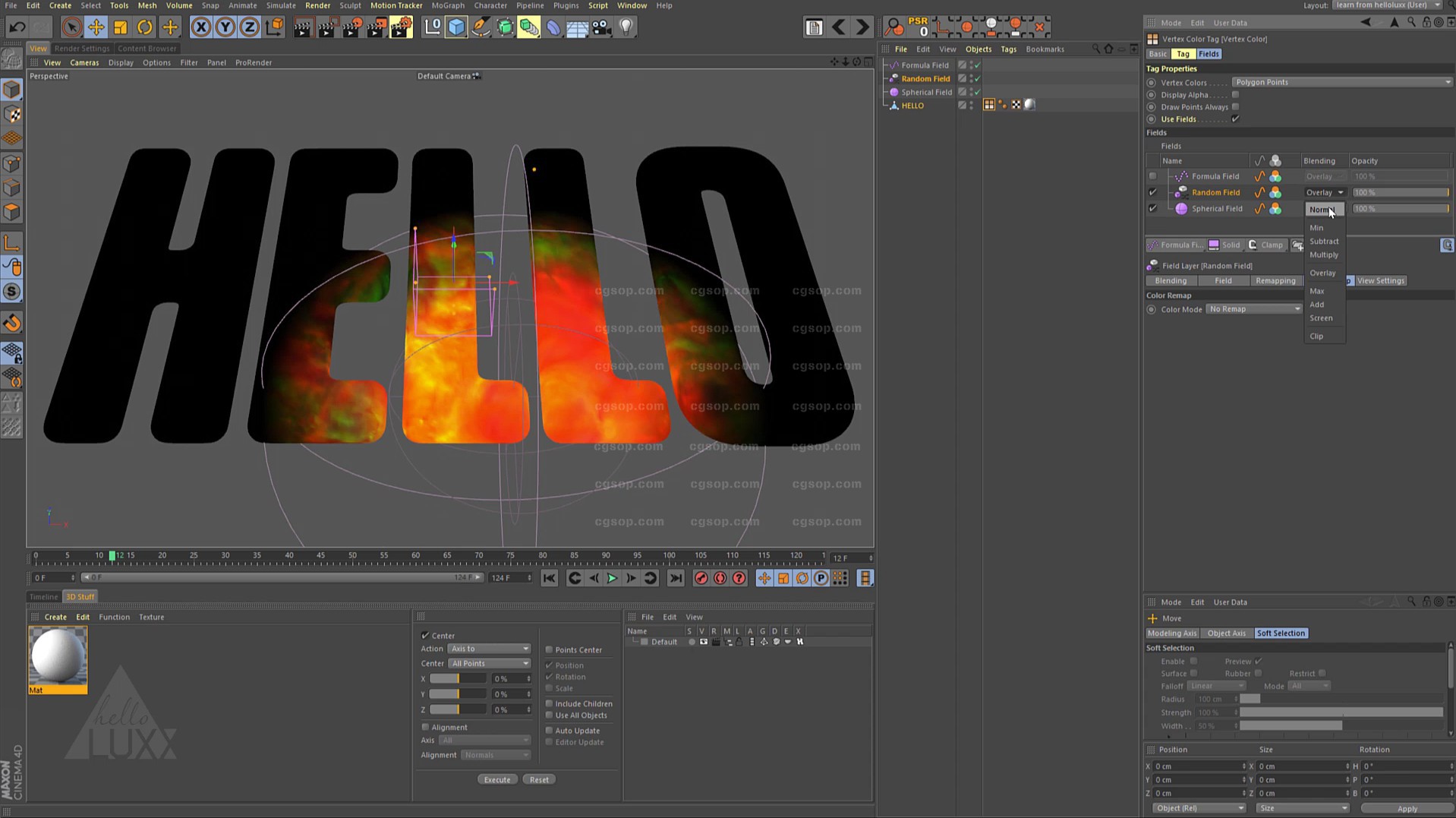Open the Vertex Colors Polygon Points dropdown
Image resolution: width=1456 pixels, height=818 pixels.
click(x=1341, y=82)
